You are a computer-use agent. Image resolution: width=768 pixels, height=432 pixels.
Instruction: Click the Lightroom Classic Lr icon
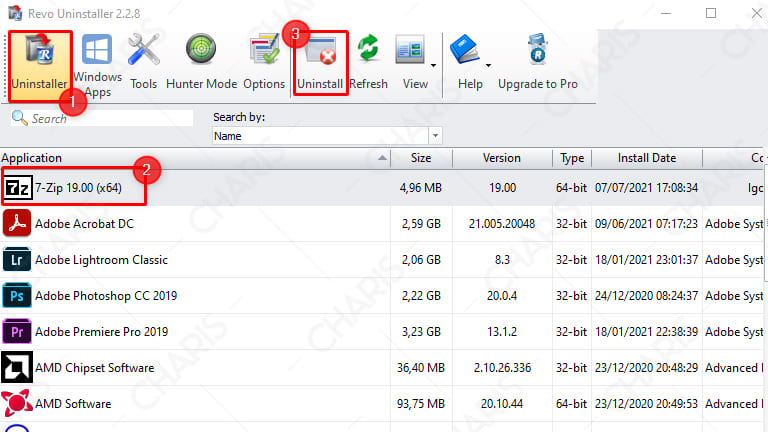click(x=17, y=260)
